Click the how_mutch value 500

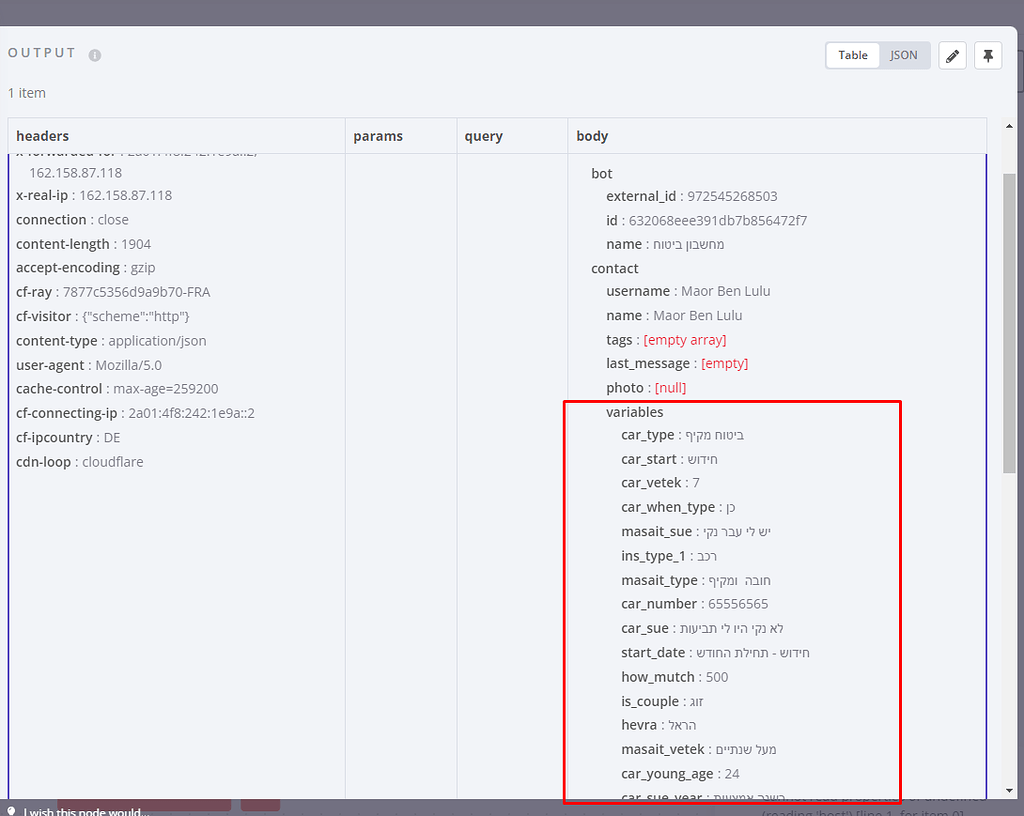point(716,676)
